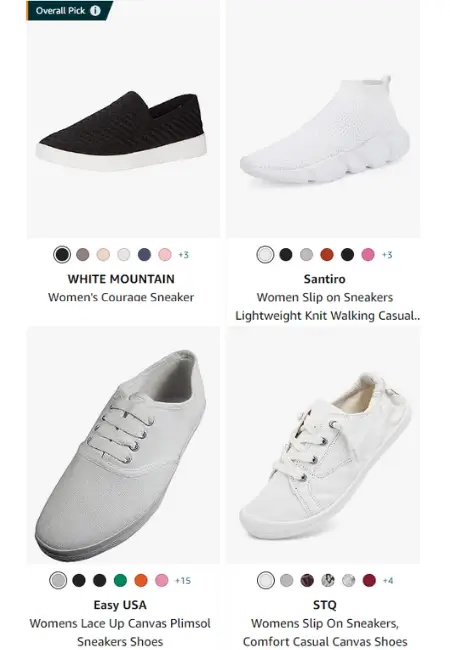Choose the orange Easy USA color swatch
The image size is (450, 650).
click(x=141, y=580)
